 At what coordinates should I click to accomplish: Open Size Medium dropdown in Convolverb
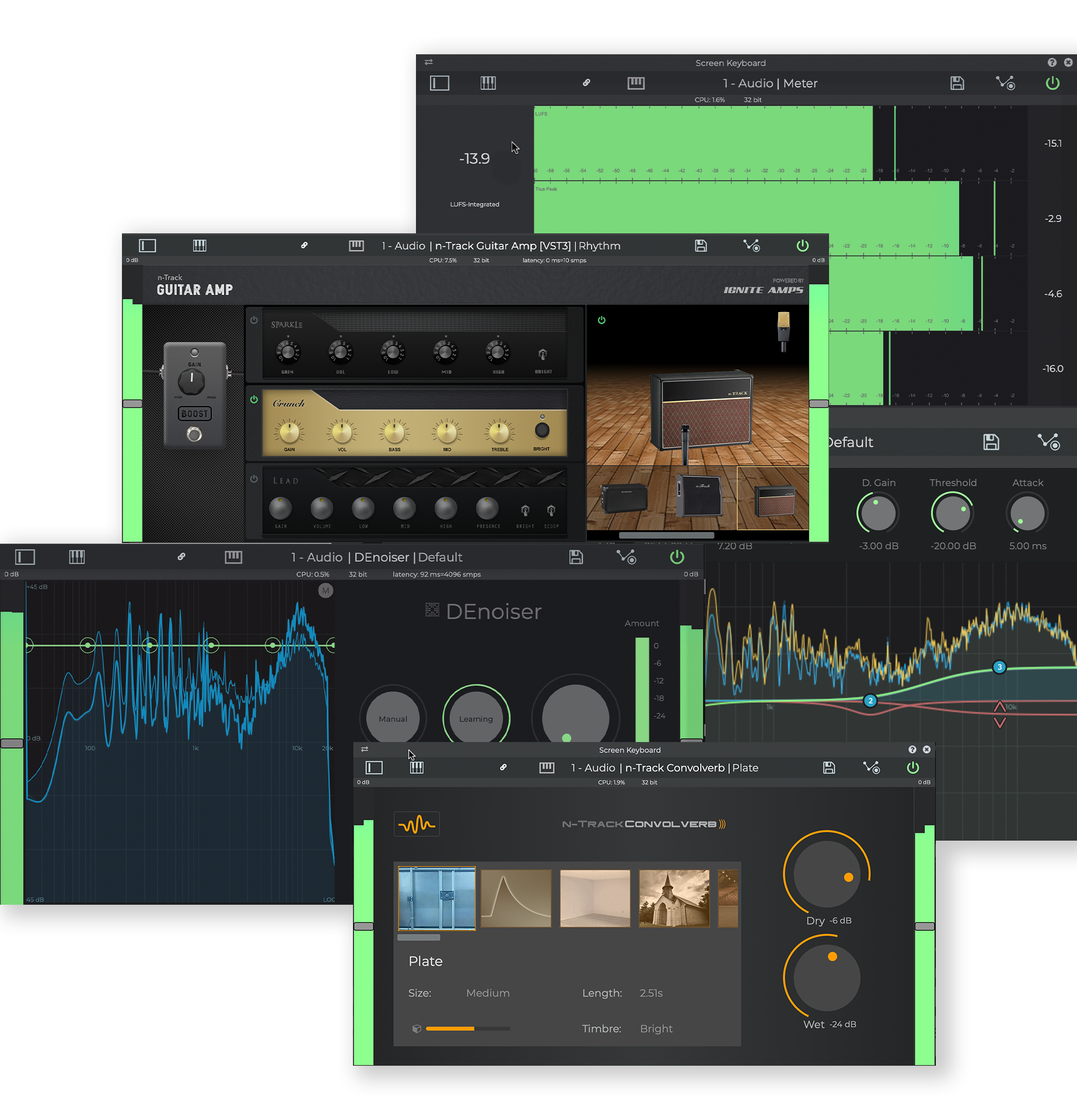click(x=488, y=993)
